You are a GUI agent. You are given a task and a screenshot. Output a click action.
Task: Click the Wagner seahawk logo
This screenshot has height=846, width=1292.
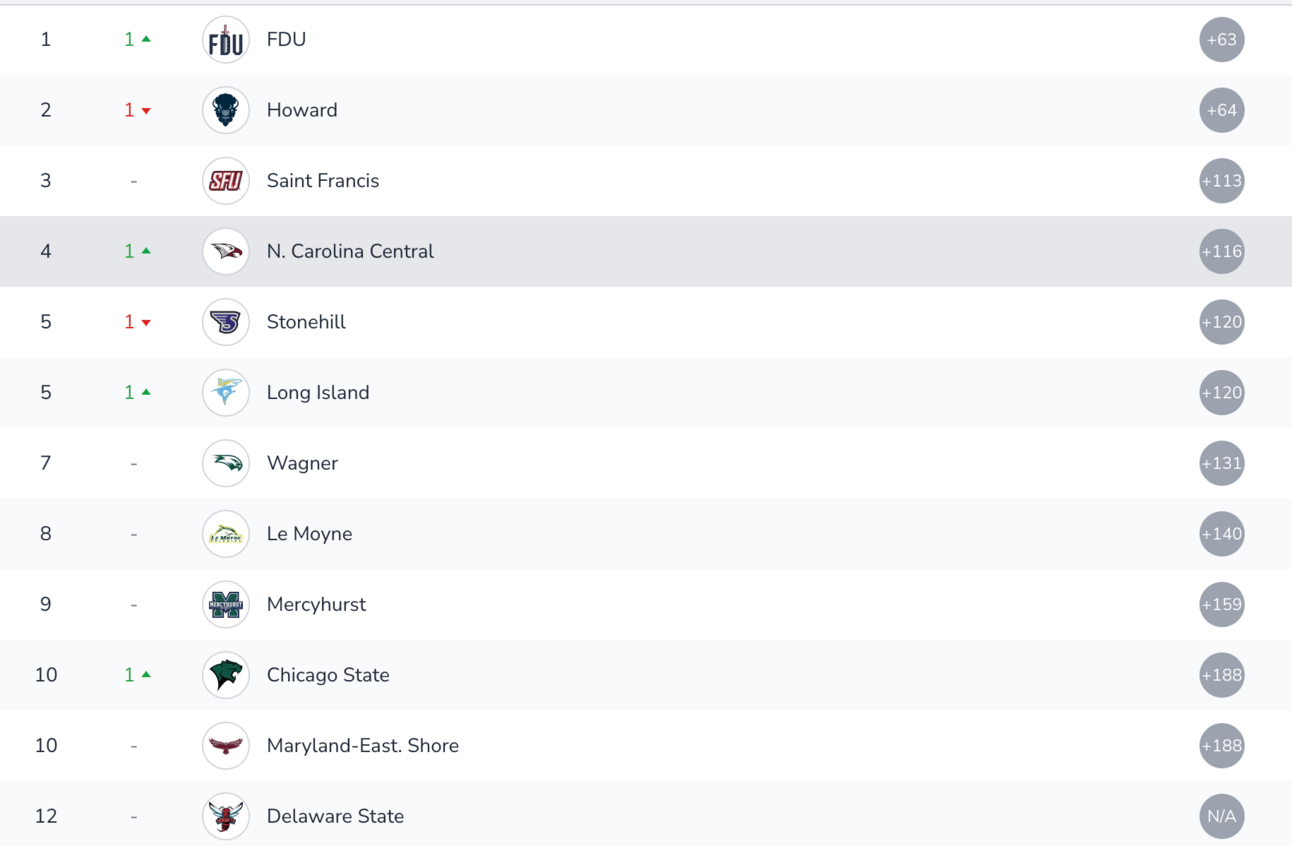tap(225, 463)
